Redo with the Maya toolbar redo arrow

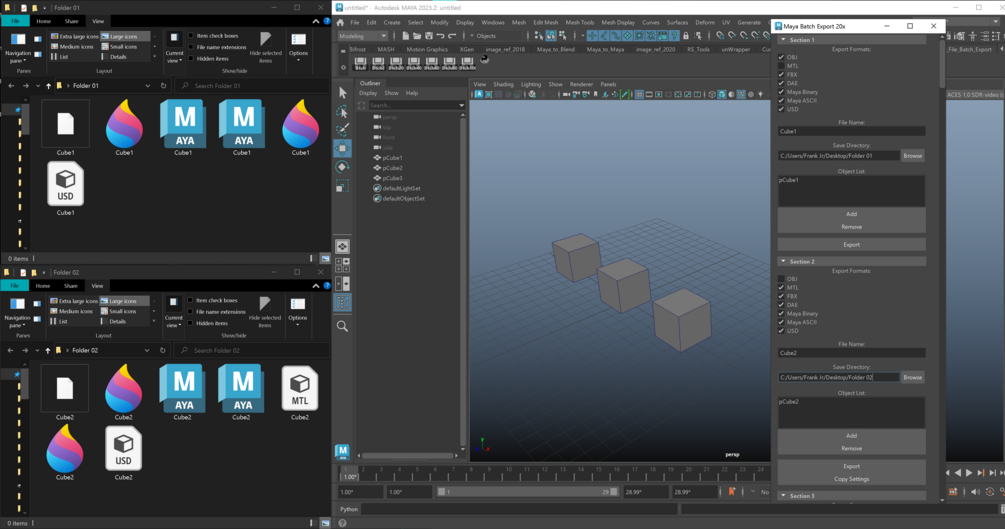pos(453,36)
